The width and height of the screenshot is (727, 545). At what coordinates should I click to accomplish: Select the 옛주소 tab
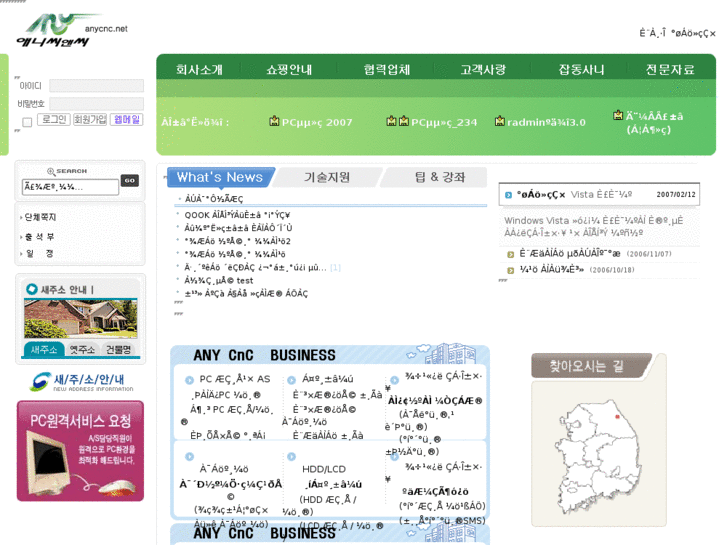82,349
